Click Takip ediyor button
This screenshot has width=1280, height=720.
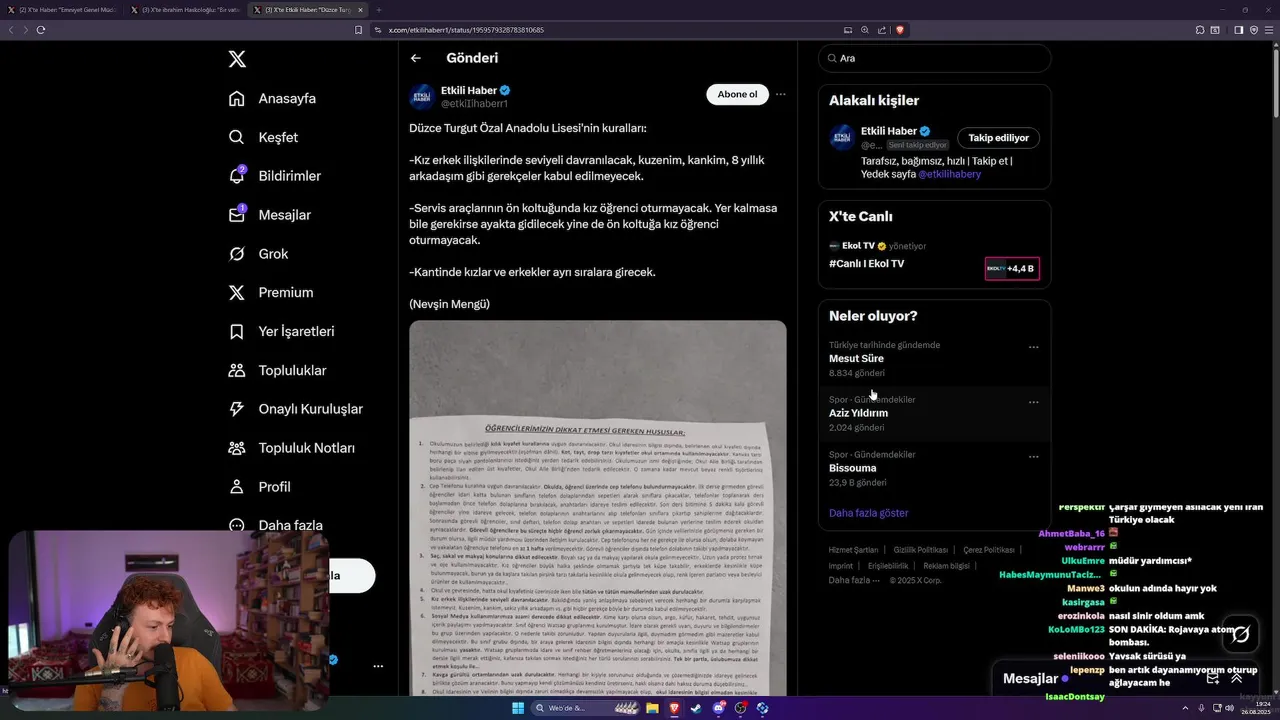[998, 138]
